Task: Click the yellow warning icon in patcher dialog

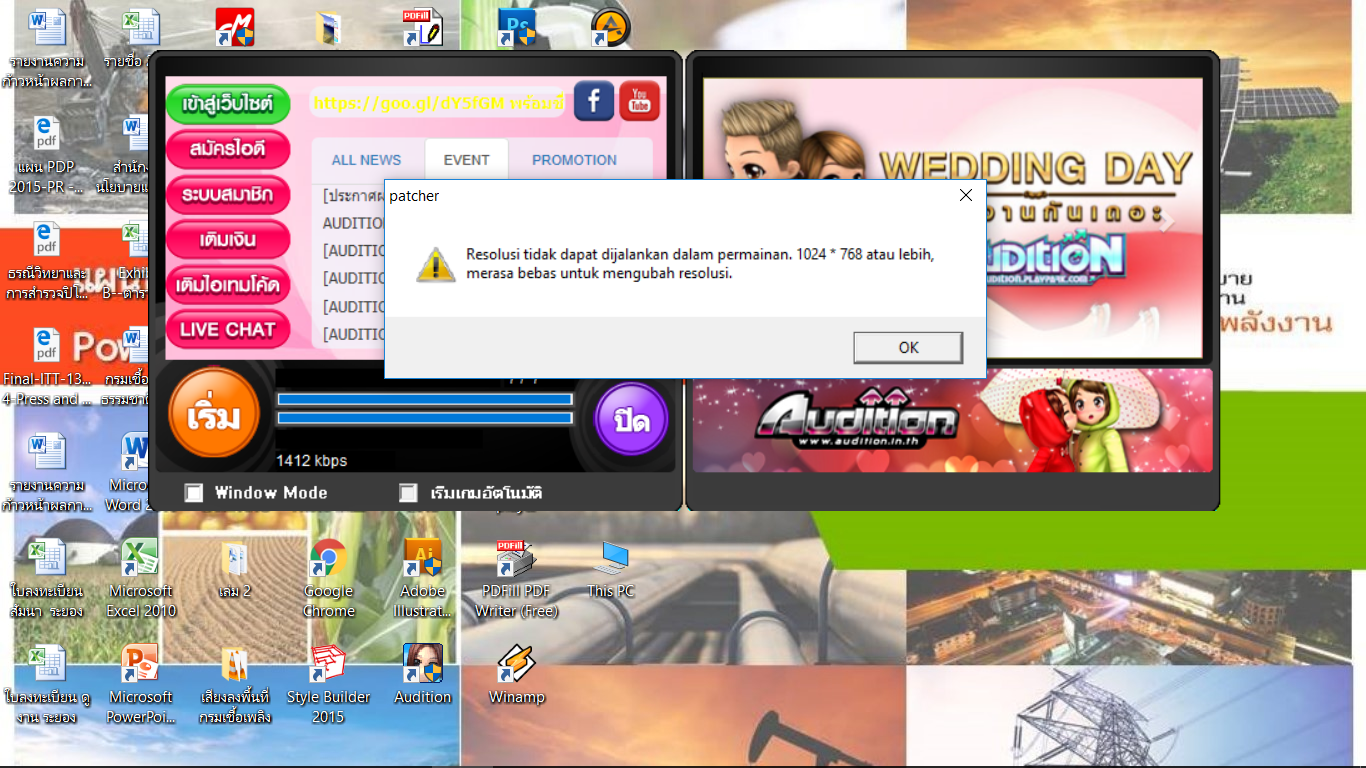Action: pyautogui.click(x=436, y=263)
